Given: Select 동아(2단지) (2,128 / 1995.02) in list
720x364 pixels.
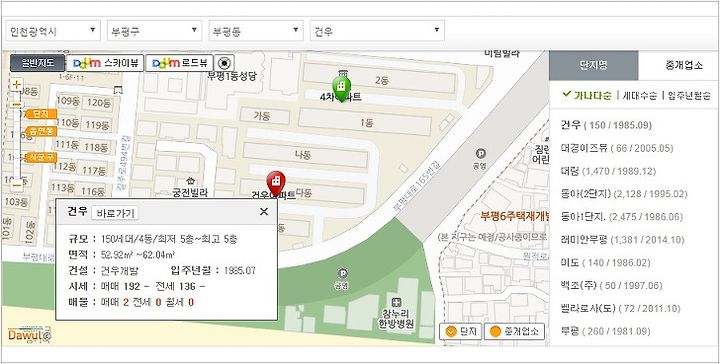Looking at the screenshot, I should (x=624, y=194).
